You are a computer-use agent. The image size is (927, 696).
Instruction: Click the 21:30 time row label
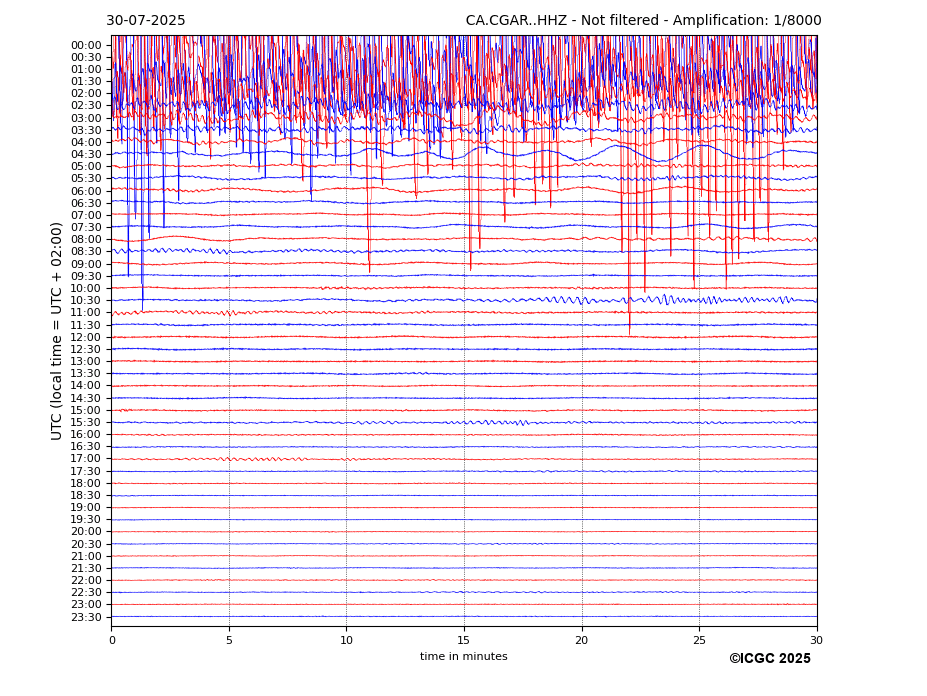point(86,569)
